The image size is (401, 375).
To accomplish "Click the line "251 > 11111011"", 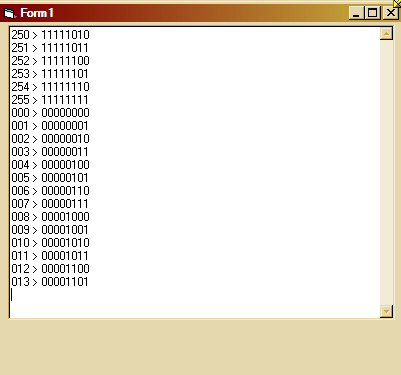I will point(50,48).
